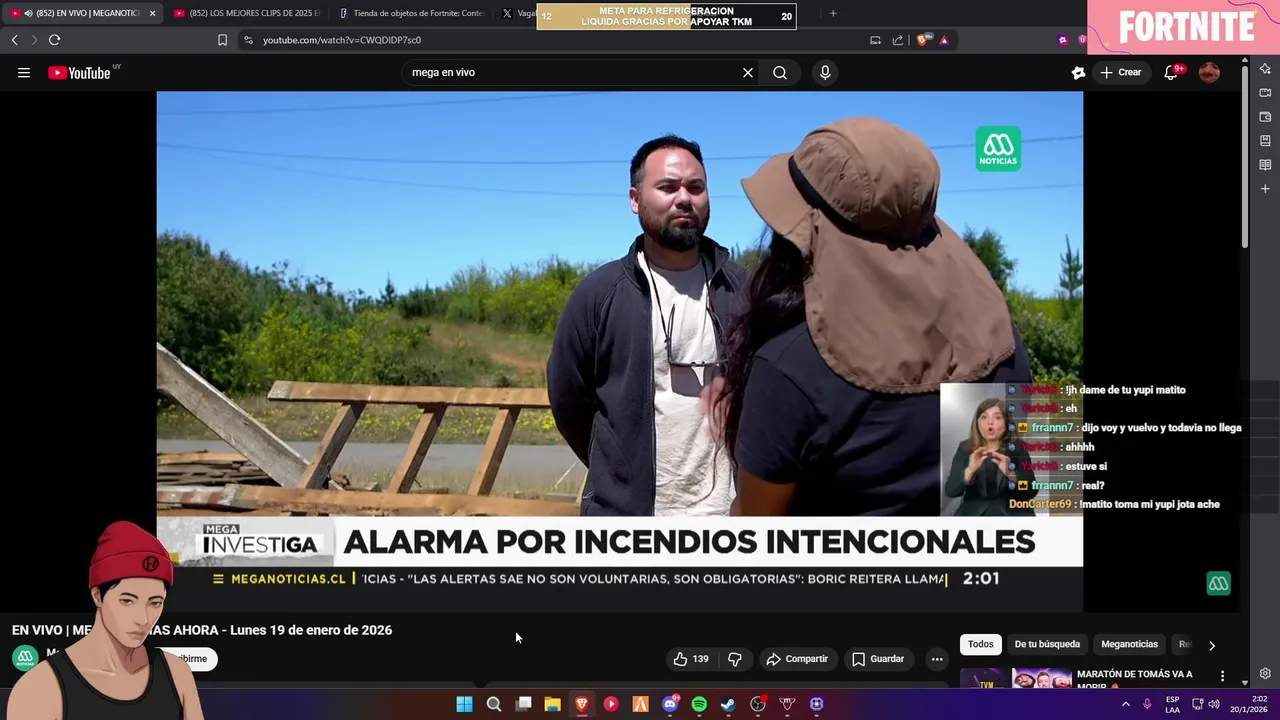Click the video title 'EN VIVO | ... Lunes 19 de enero de 2026'
This screenshot has height=720, width=1280.
coord(202,630)
